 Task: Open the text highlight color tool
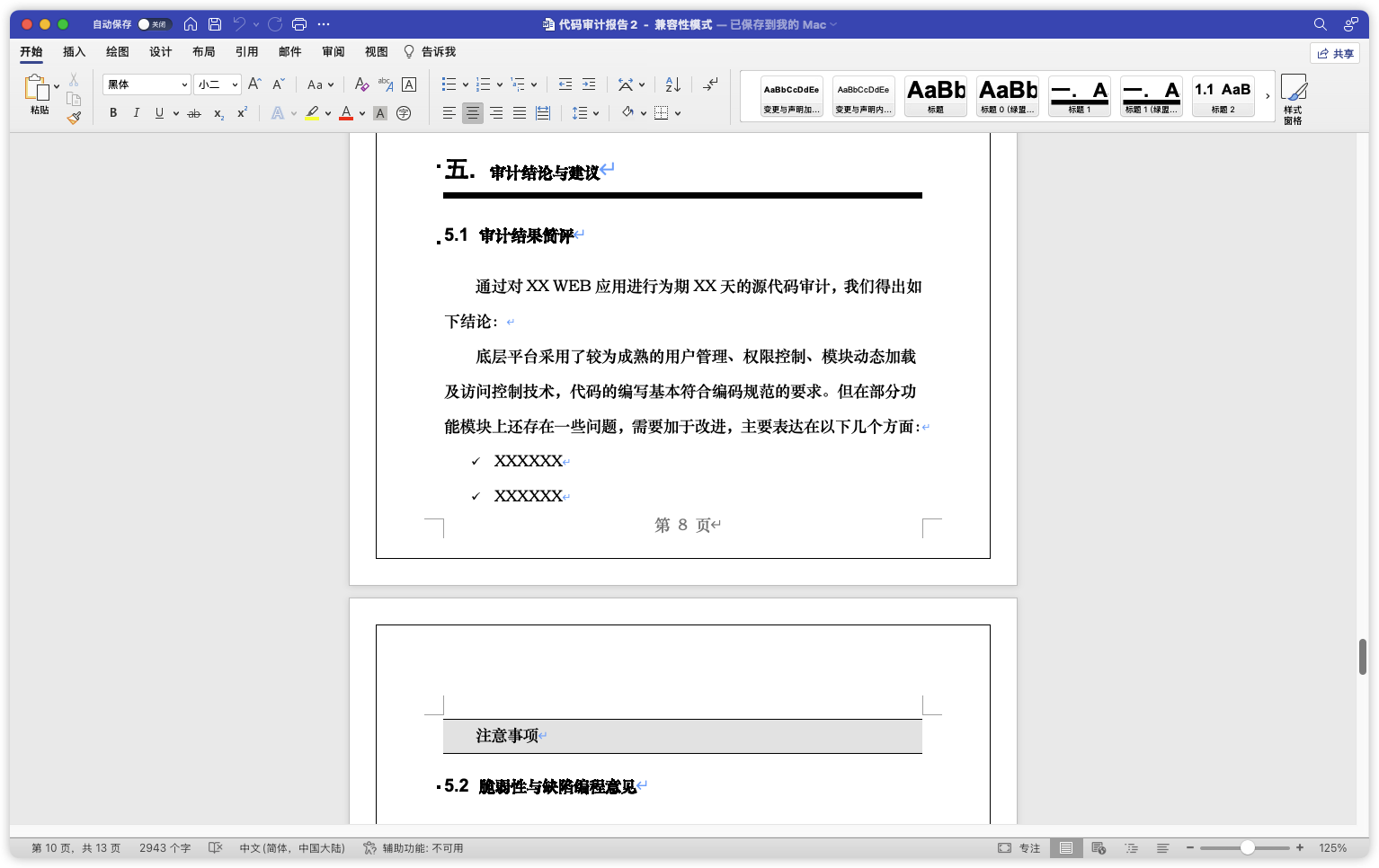click(312, 113)
